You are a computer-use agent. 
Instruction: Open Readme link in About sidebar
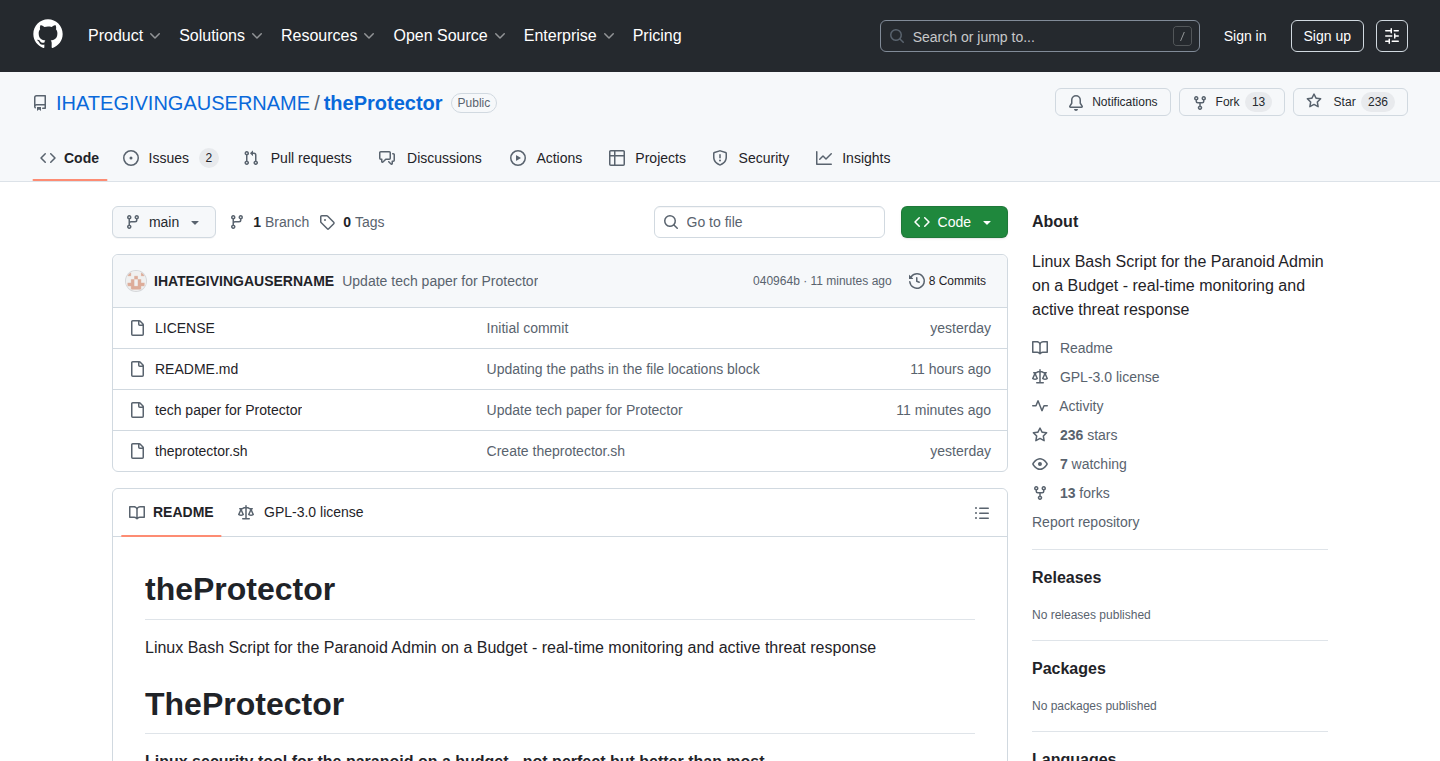(x=1073, y=348)
